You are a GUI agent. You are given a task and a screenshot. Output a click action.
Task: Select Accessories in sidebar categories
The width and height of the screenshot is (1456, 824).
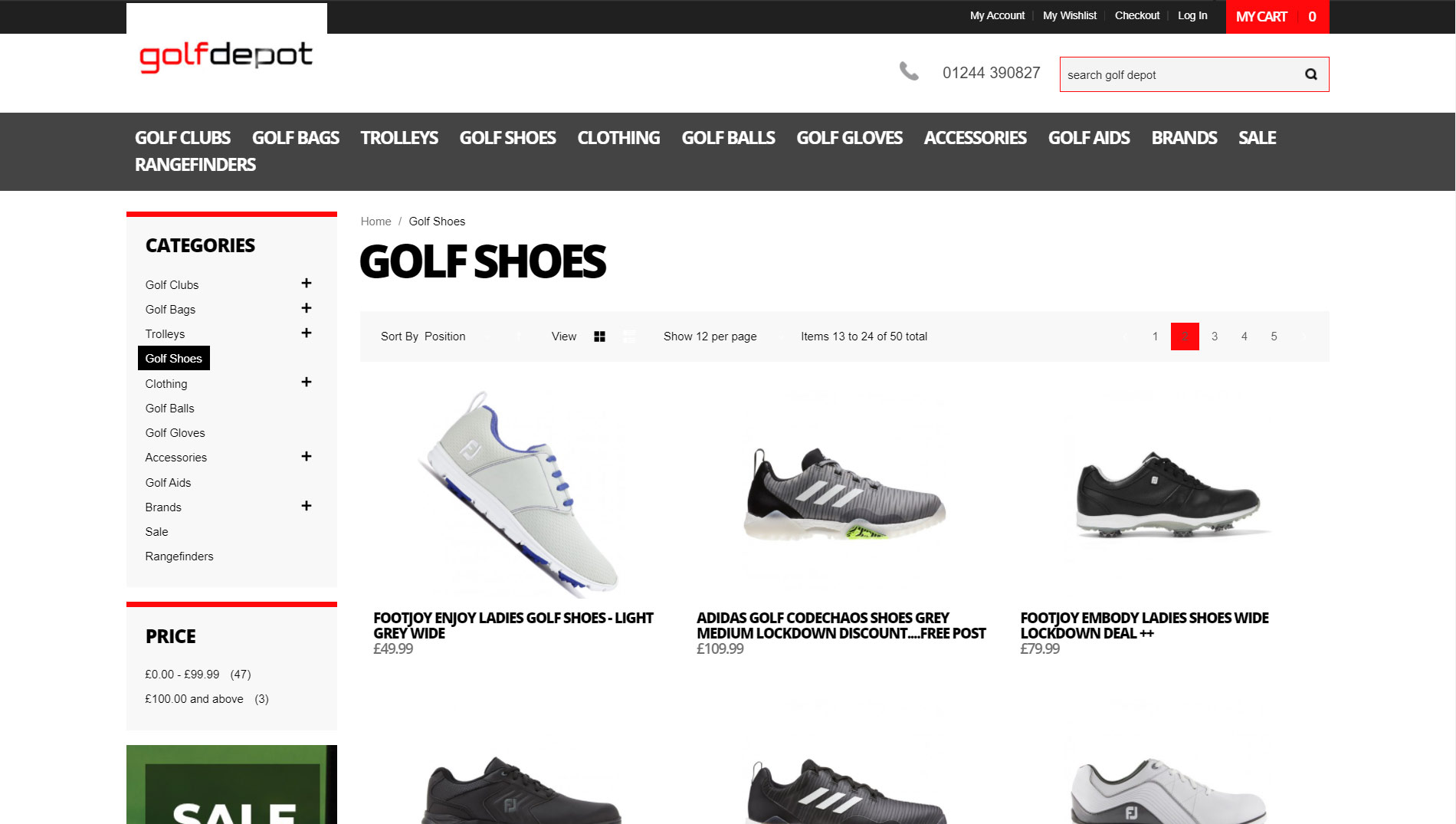click(x=175, y=458)
